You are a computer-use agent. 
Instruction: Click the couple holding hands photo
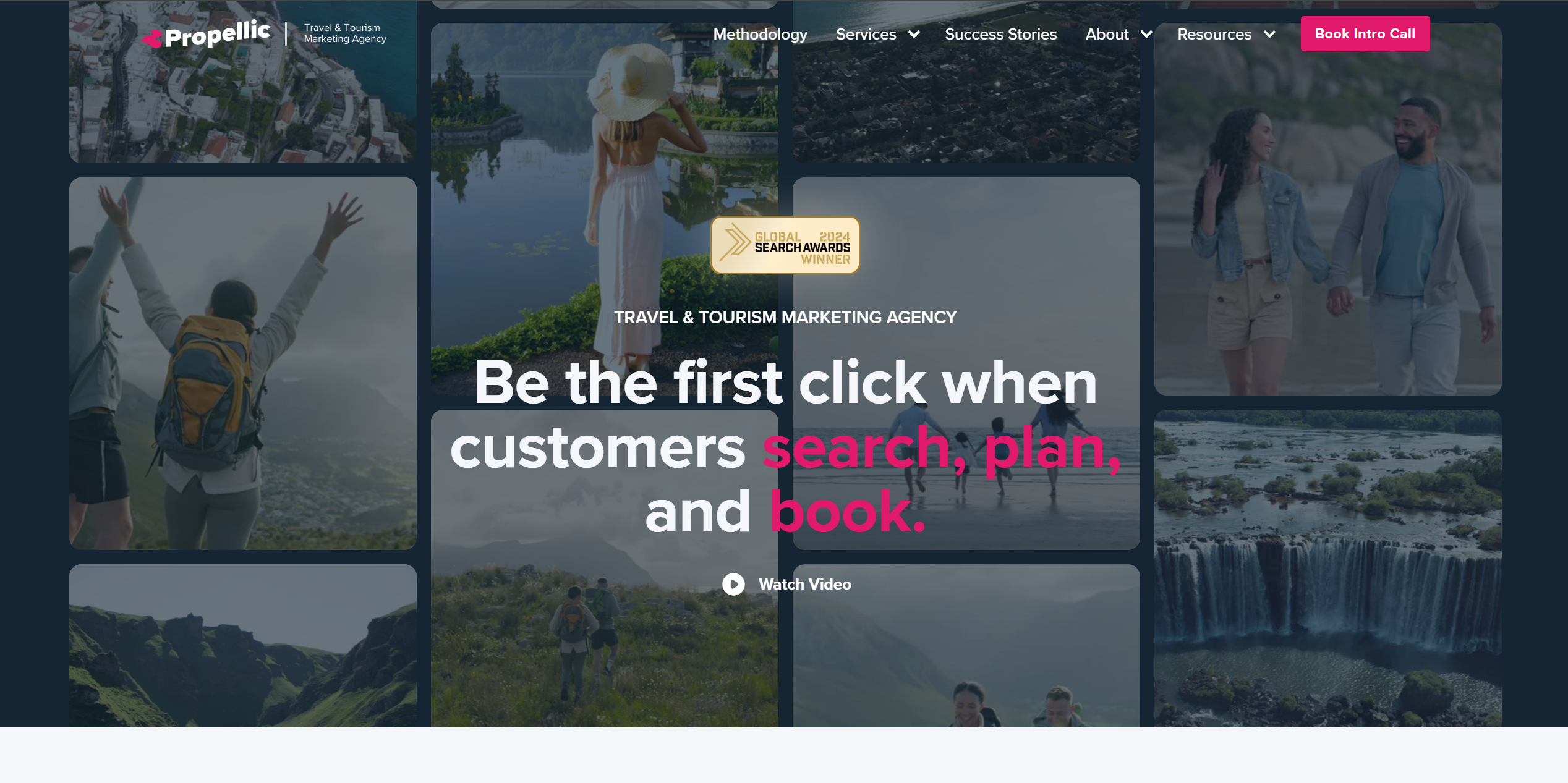click(x=1327, y=209)
